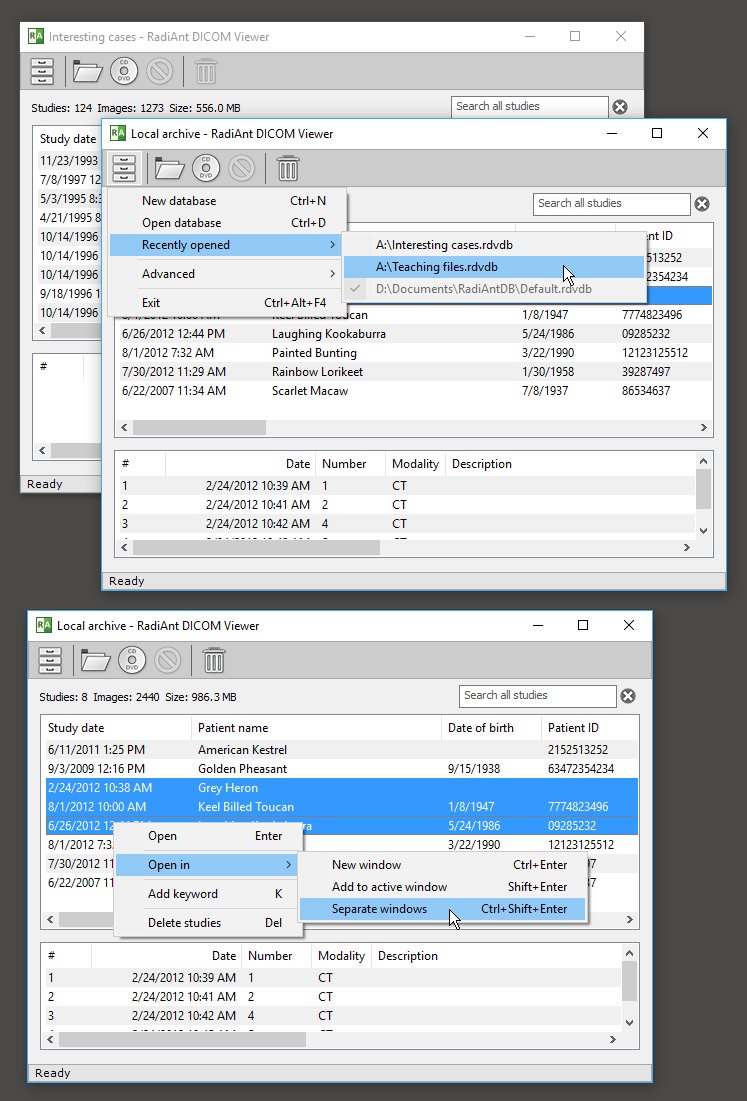
Task: Click database menu icon in bottom Local archive window
Action: click(x=50, y=660)
